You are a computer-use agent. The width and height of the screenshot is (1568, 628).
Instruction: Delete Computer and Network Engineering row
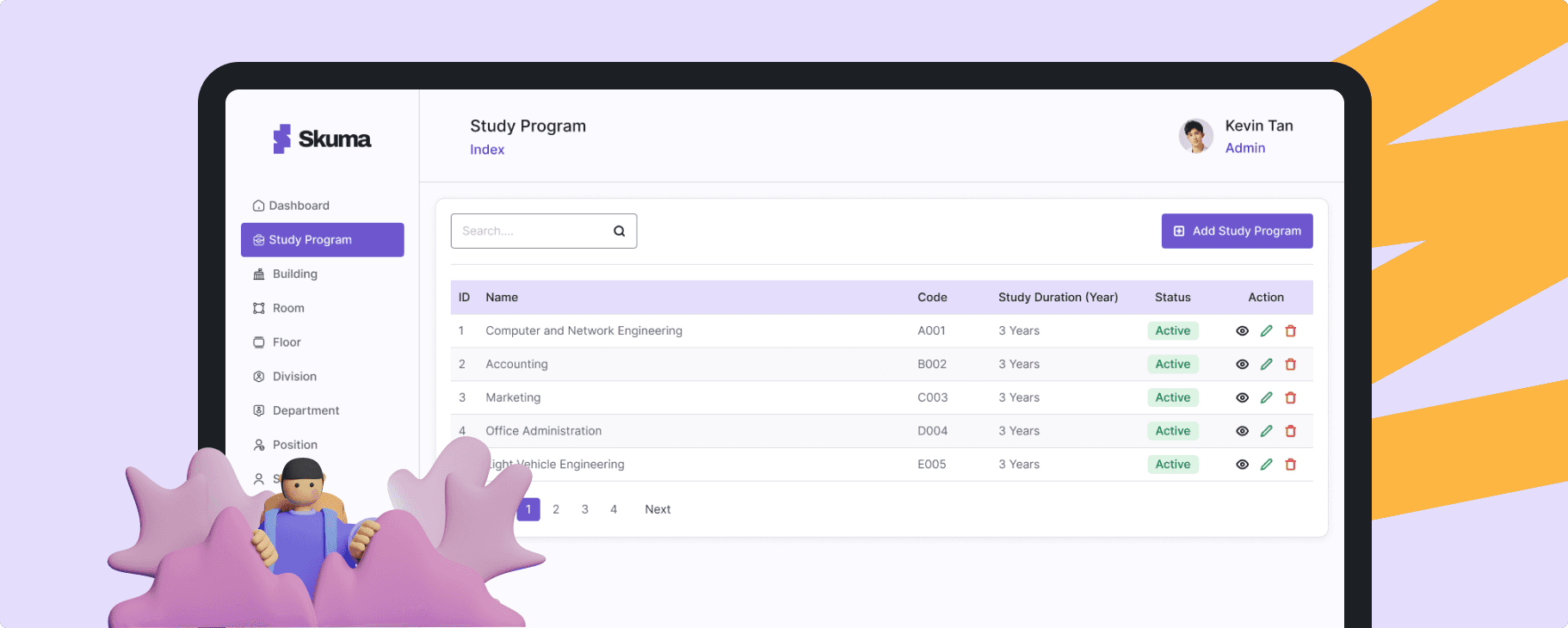(1290, 331)
